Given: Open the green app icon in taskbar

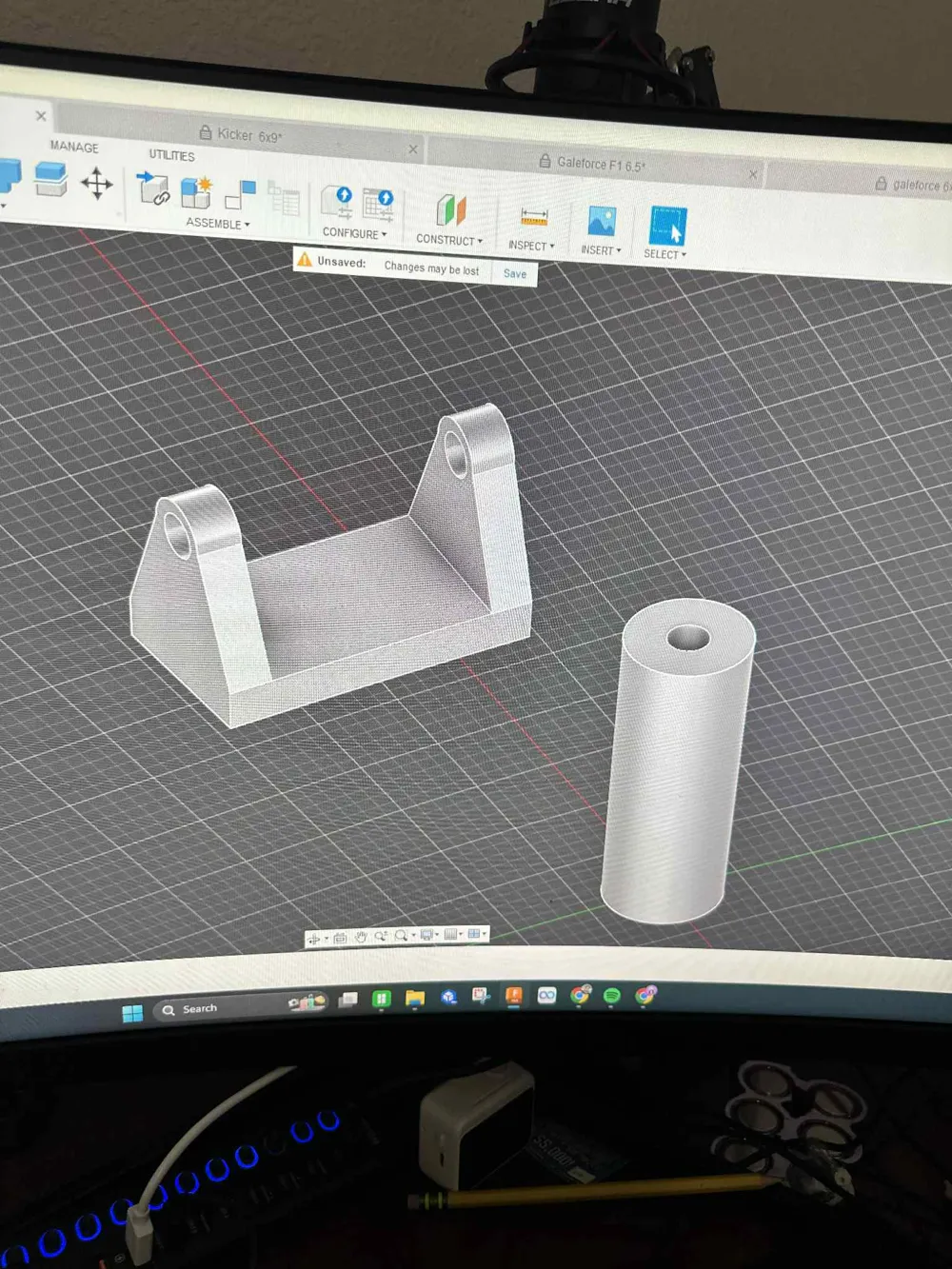Looking at the screenshot, I should tap(382, 998).
